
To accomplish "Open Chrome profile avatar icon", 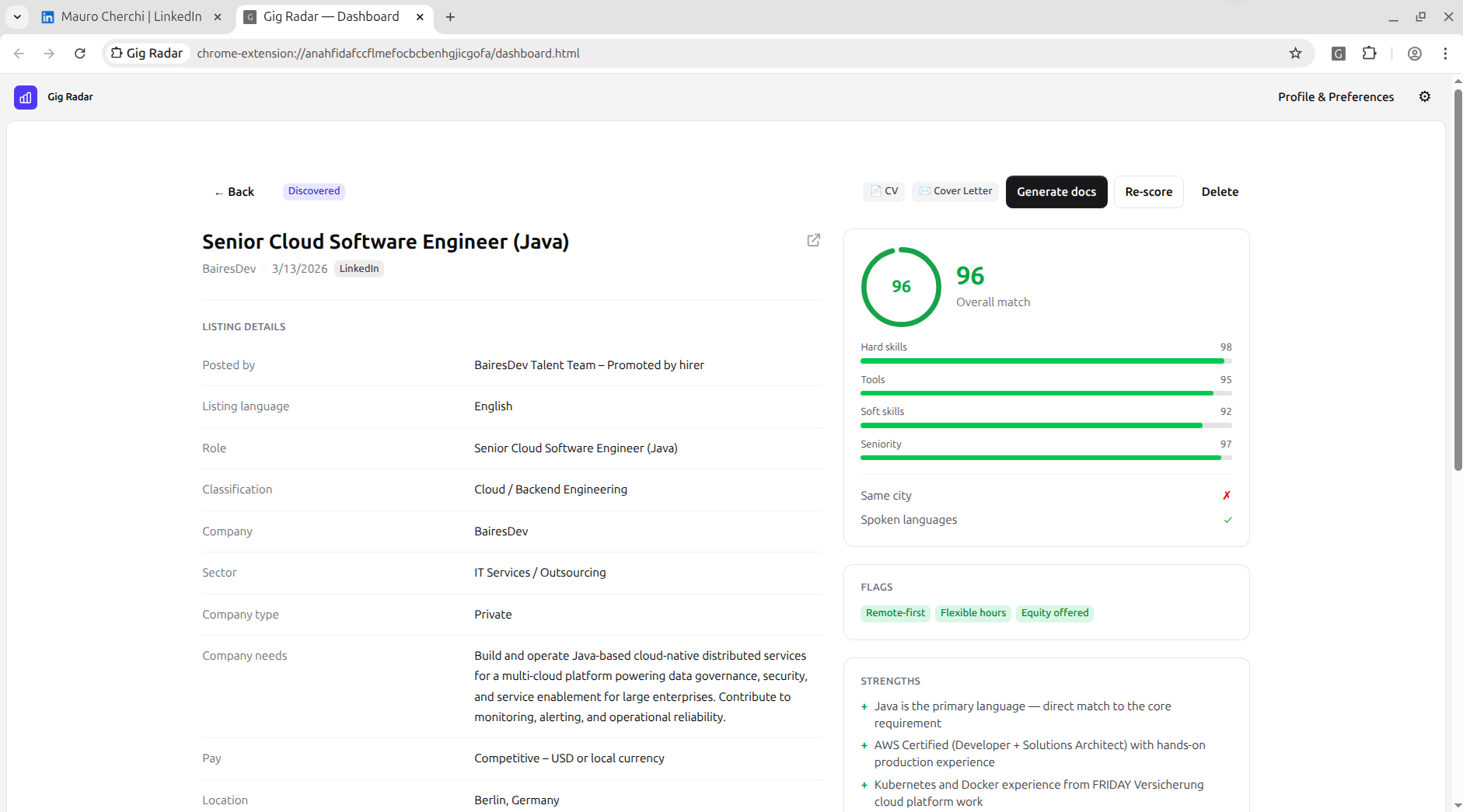I will tap(1414, 54).
